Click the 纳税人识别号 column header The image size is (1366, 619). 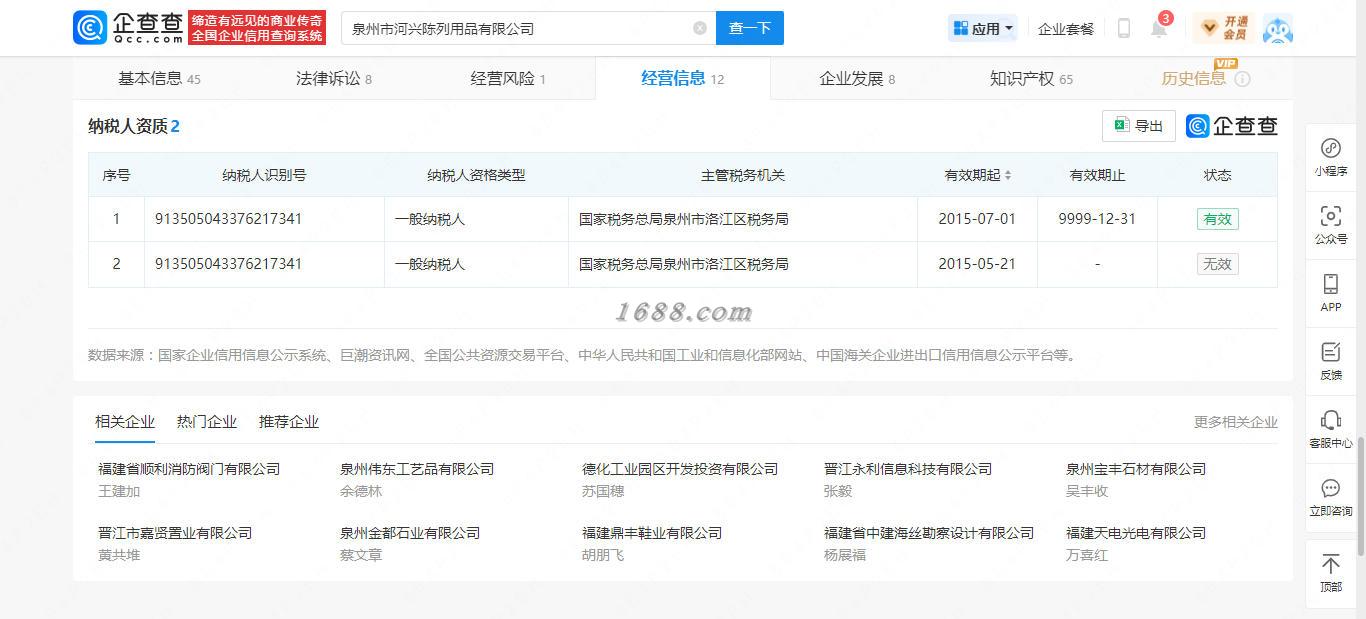(264, 175)
